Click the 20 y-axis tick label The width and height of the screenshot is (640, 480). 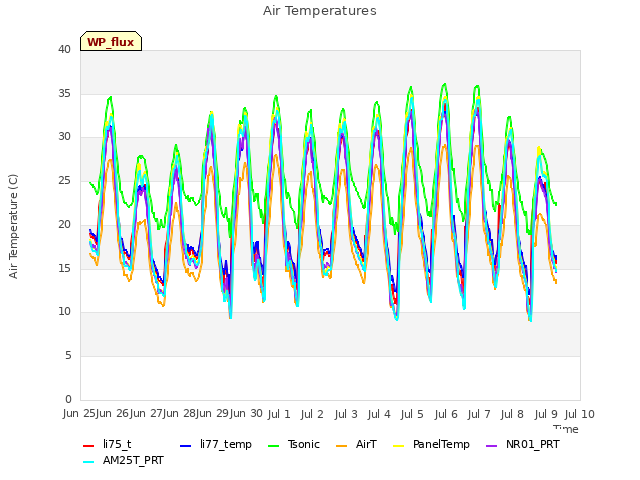tap(64, 224)
